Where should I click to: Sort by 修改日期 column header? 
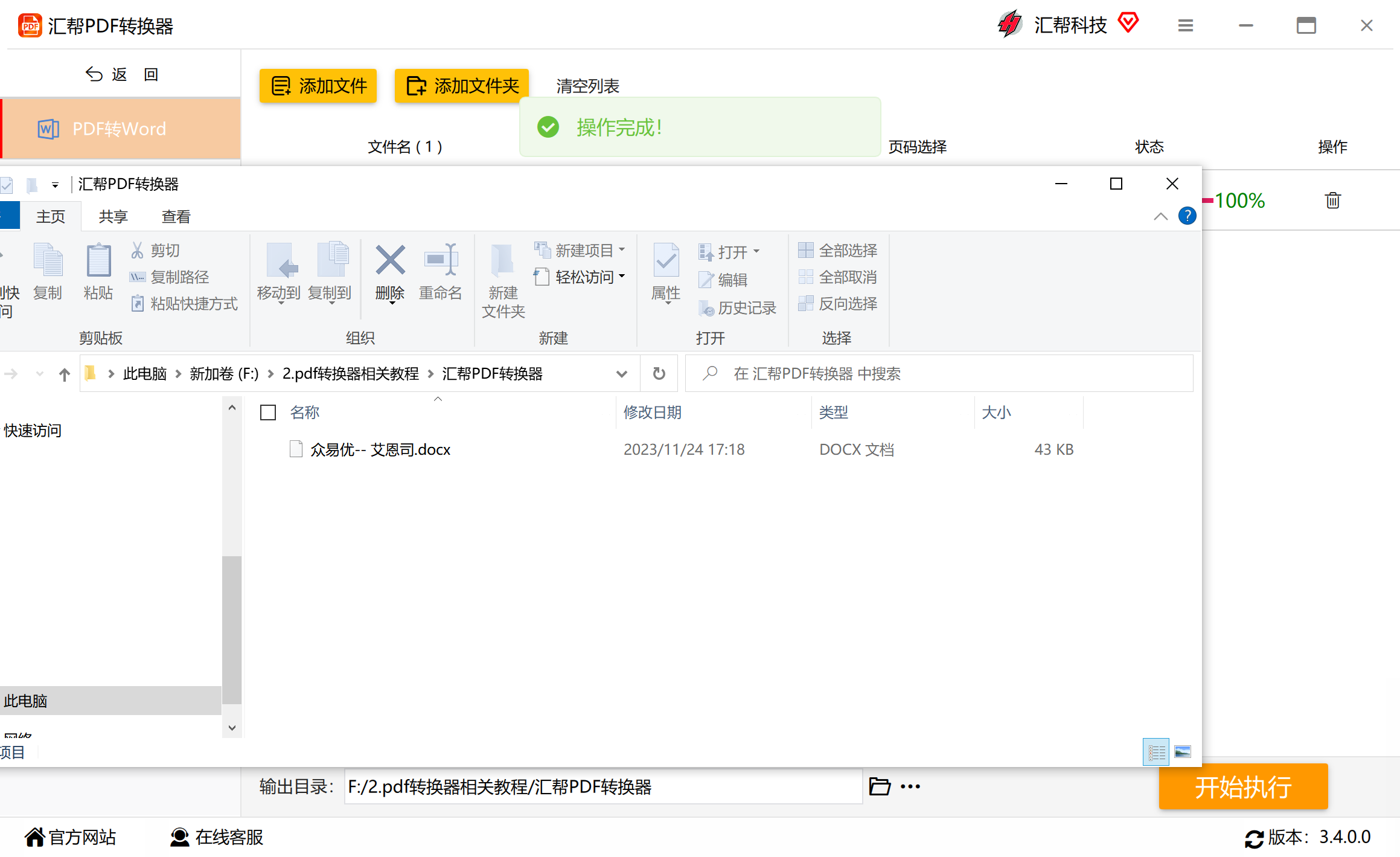pos(652,412)
